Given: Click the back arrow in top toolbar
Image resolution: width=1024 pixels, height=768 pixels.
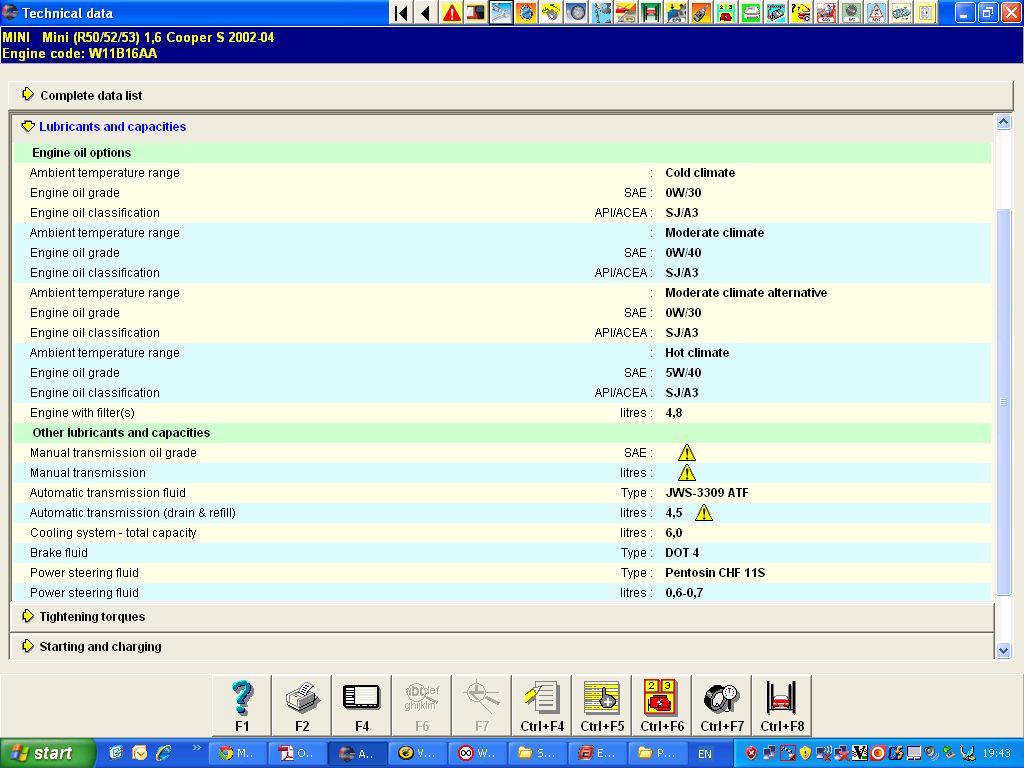Looking at the screenshot, I should point(426,13).
